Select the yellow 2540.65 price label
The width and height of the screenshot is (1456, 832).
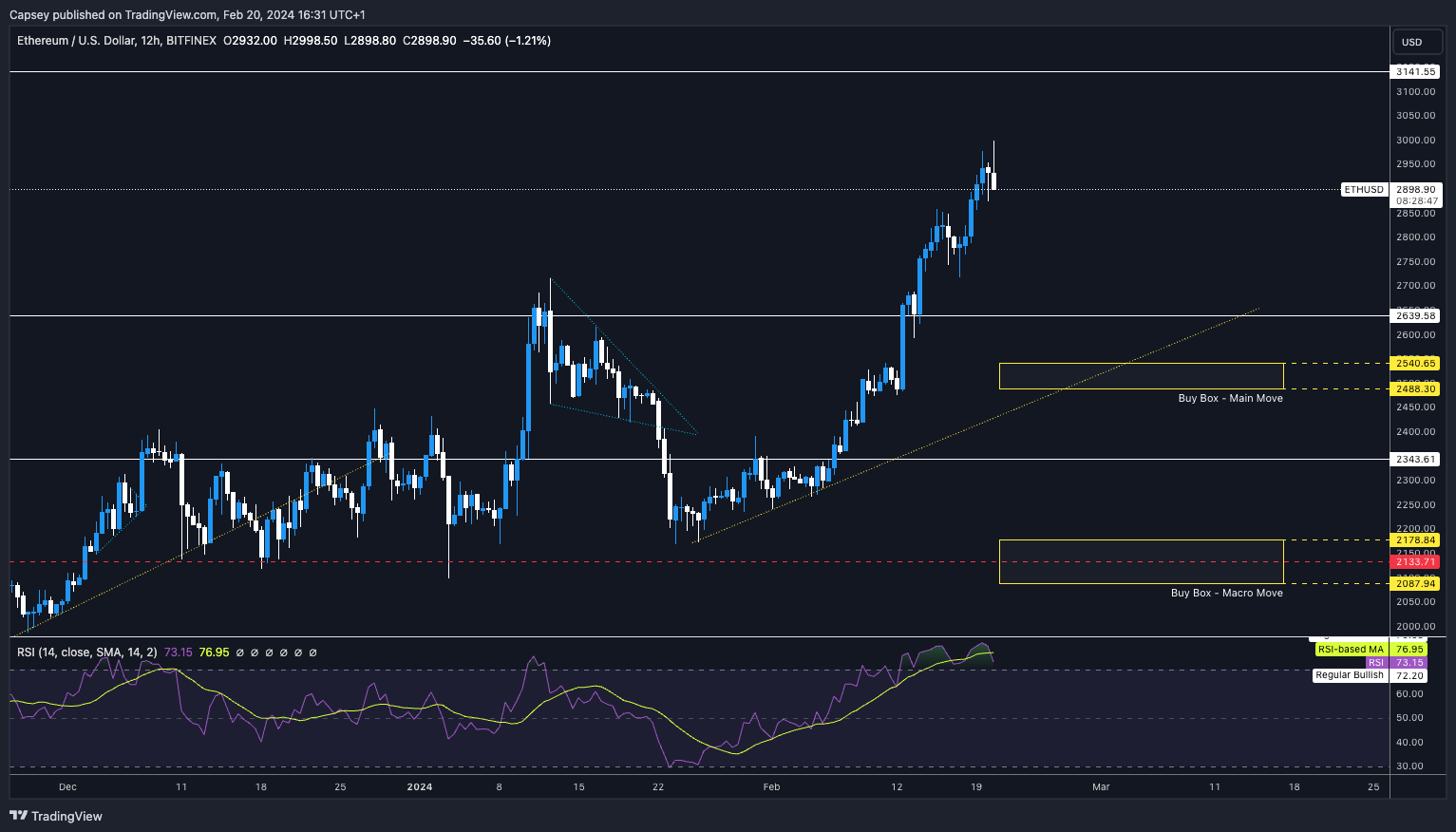pyautogui.click(x=1415, y=363)
